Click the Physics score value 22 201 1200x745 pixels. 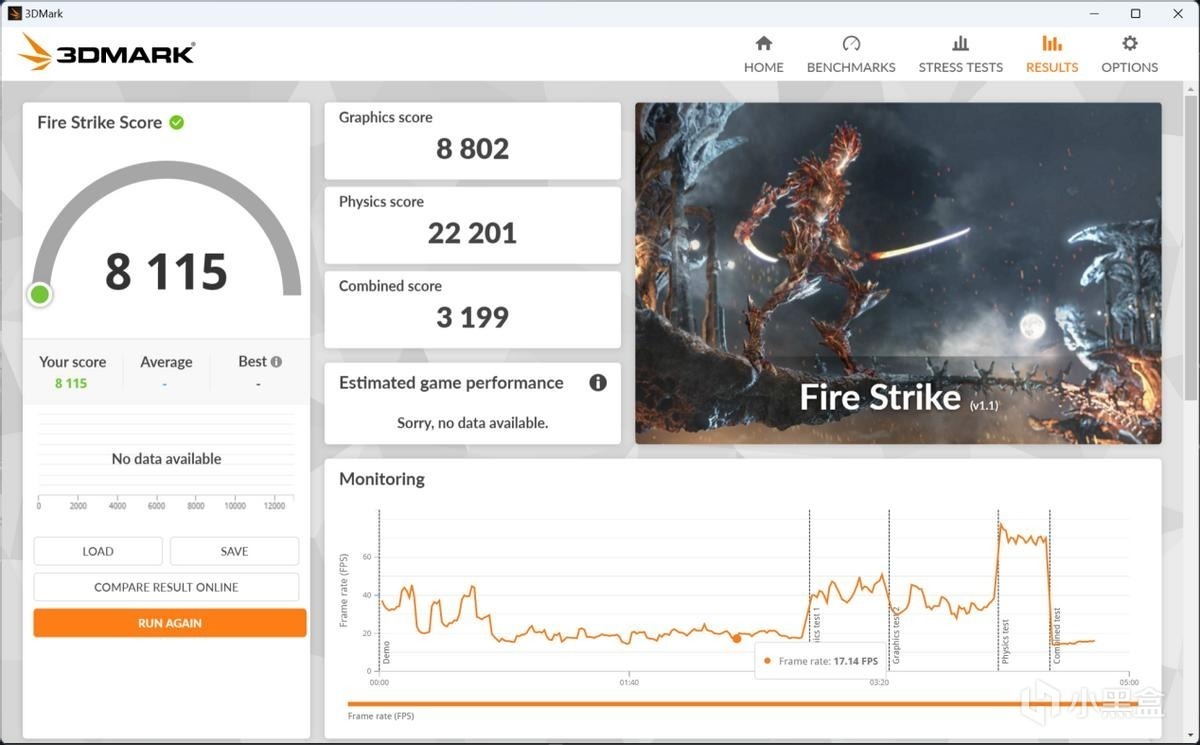tap(473, 233)
